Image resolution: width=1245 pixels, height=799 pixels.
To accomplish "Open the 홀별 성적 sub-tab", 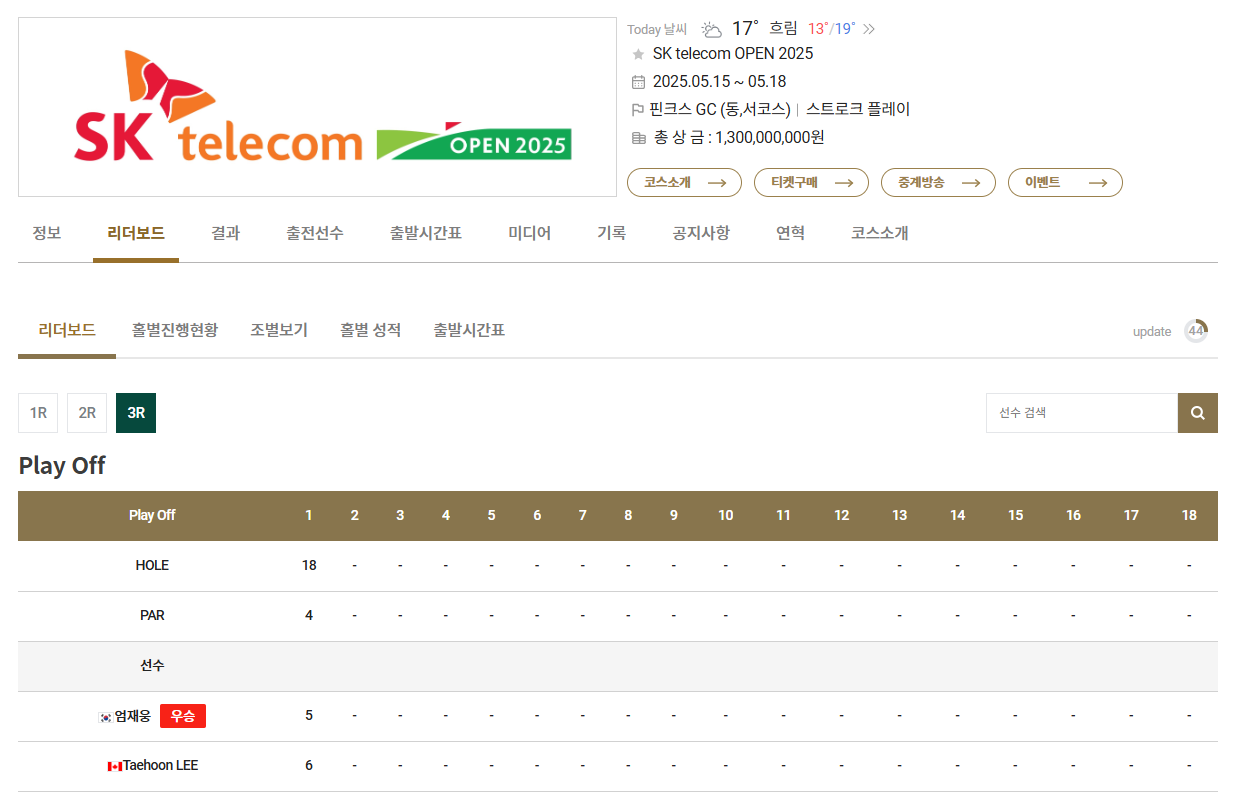I will [370, 330].
